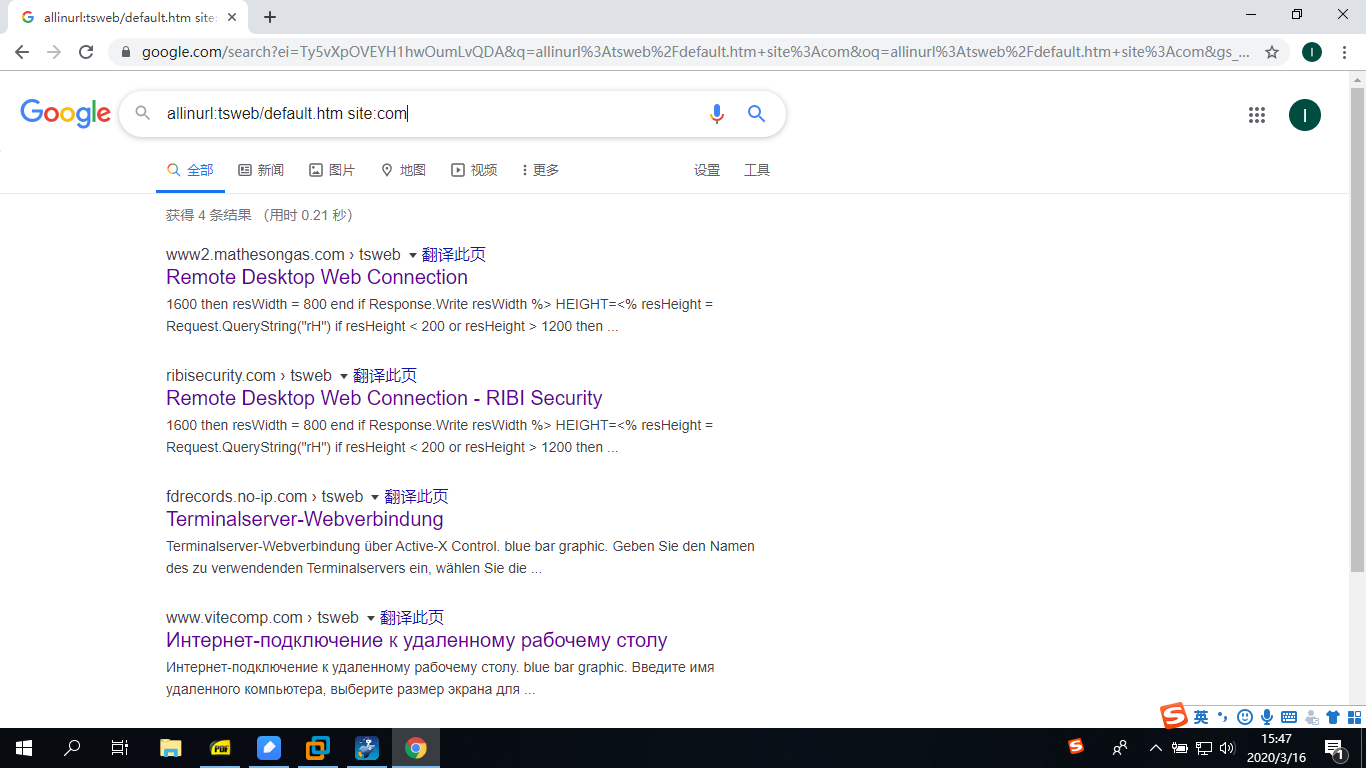Reload the page

click(x=86, y=52)
